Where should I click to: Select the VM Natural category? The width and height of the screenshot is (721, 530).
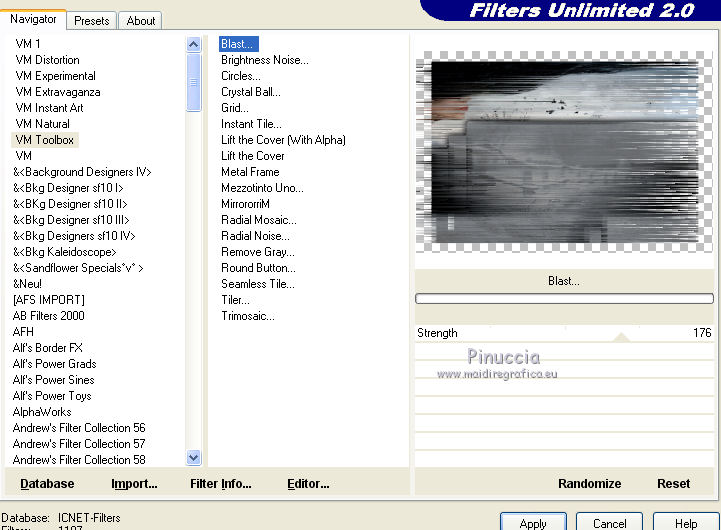(x=42, y=124)
